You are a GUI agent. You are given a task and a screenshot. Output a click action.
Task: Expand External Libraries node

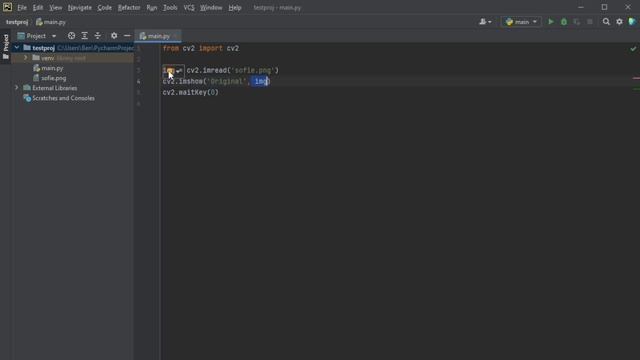(x=17, y=88)
